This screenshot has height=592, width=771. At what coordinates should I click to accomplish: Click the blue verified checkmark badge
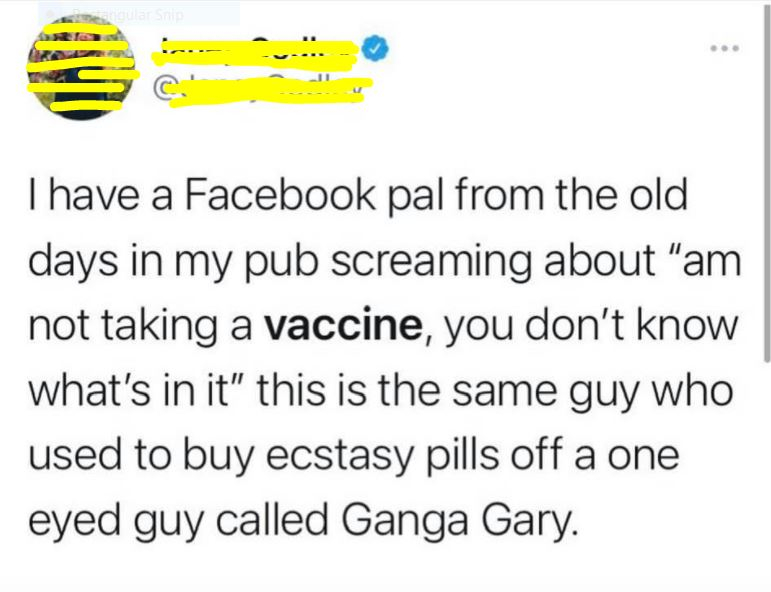pos(376,48)
